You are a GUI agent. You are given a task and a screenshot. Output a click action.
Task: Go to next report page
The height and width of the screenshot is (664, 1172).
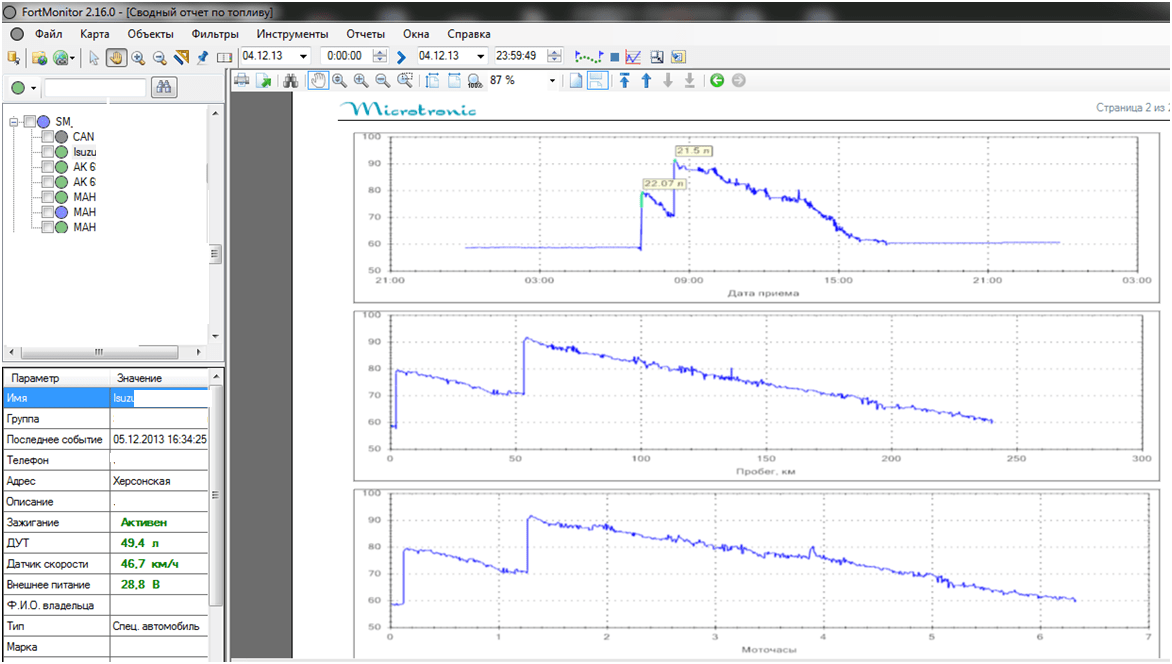[668, 81]
